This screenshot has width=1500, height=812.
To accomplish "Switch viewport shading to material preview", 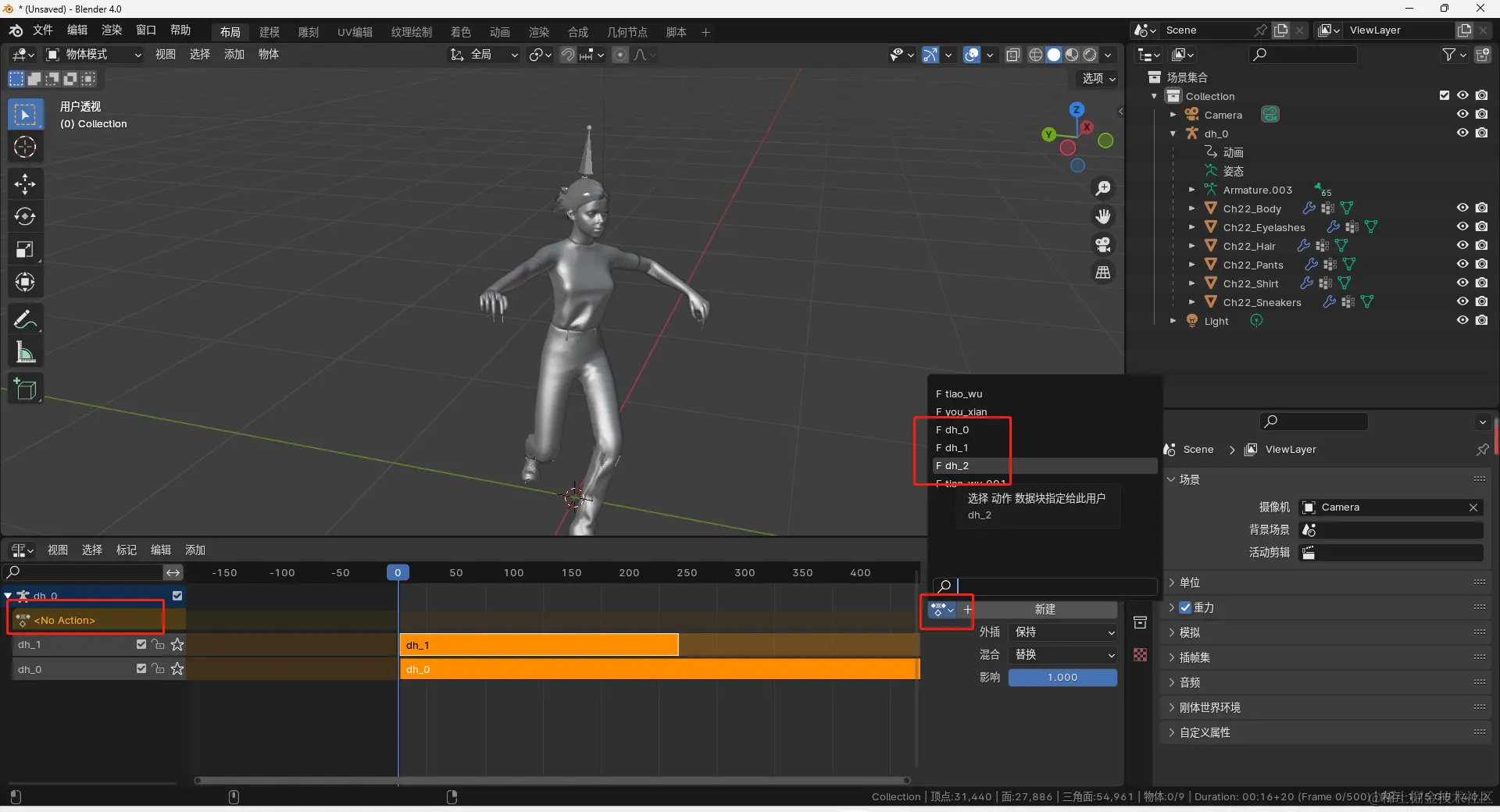I will 1072,55.
